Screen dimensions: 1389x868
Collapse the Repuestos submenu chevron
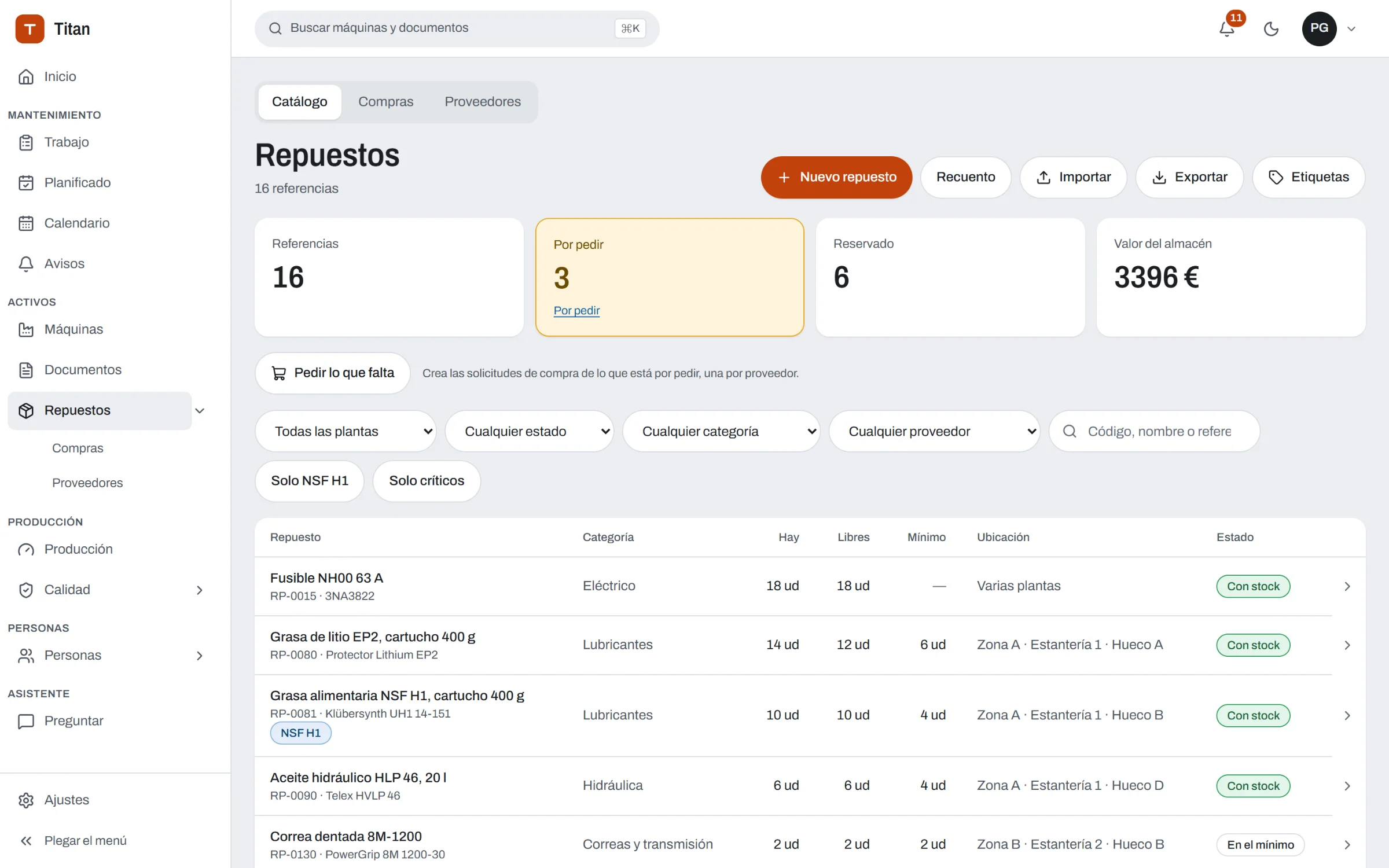tap(200, 410)
